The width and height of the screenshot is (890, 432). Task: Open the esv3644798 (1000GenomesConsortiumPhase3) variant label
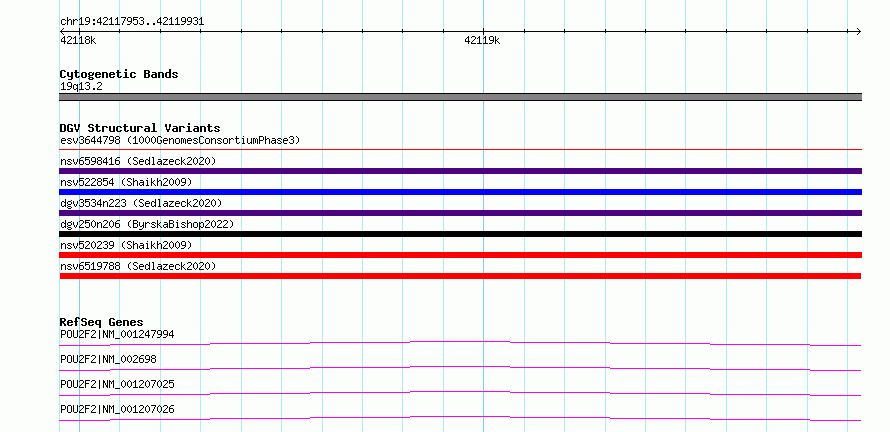tap(180, 140)
